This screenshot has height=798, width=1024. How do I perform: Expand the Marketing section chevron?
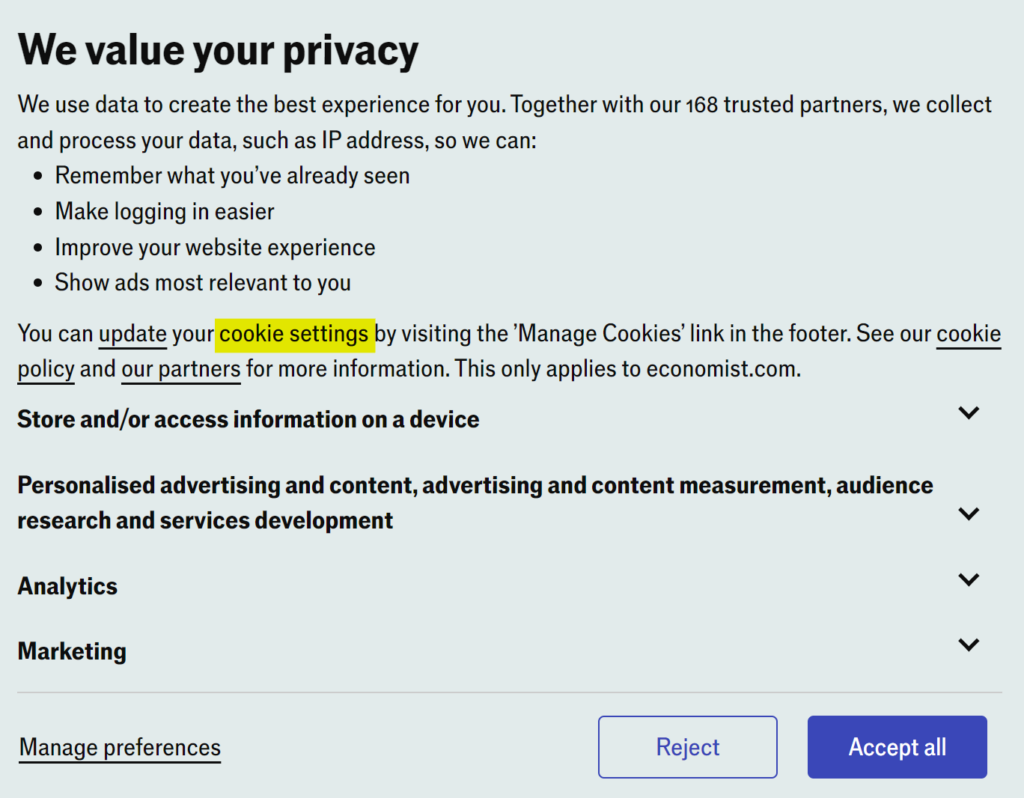pos(968,645)
